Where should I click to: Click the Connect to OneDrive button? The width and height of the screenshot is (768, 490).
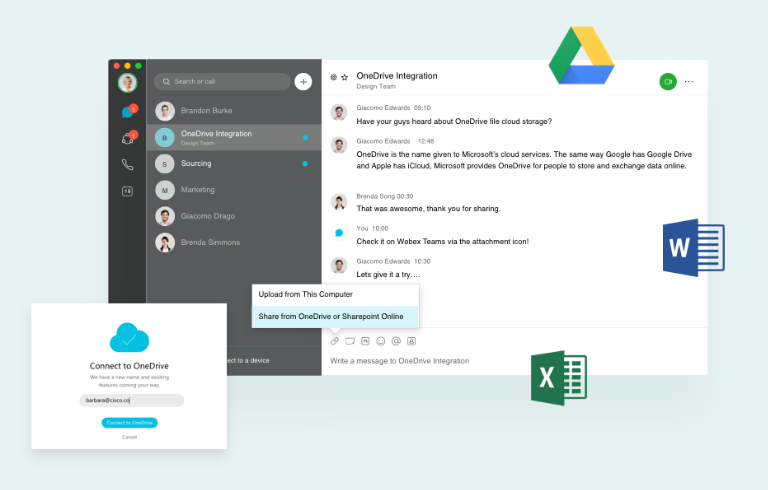click(x=129, y=422)
